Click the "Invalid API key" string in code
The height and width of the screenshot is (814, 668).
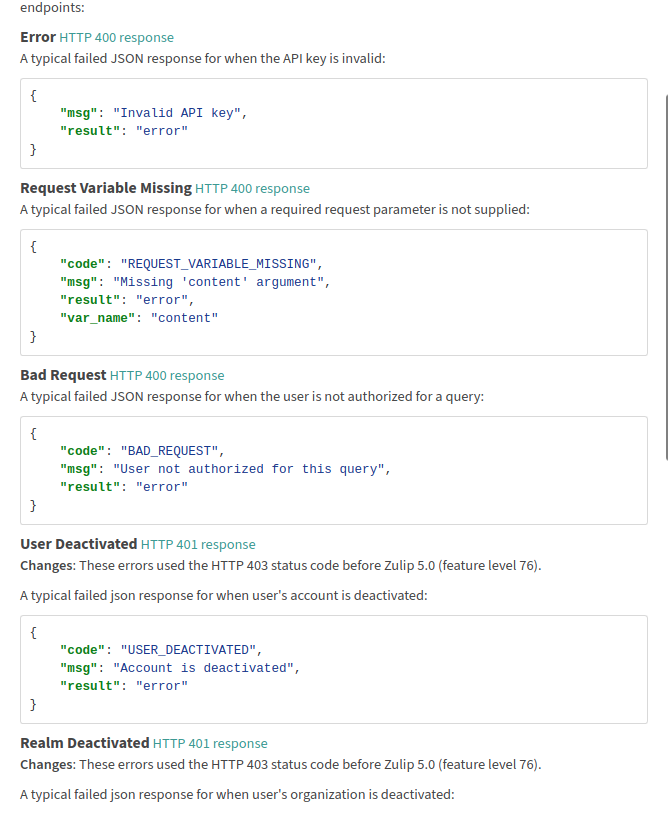180,113
